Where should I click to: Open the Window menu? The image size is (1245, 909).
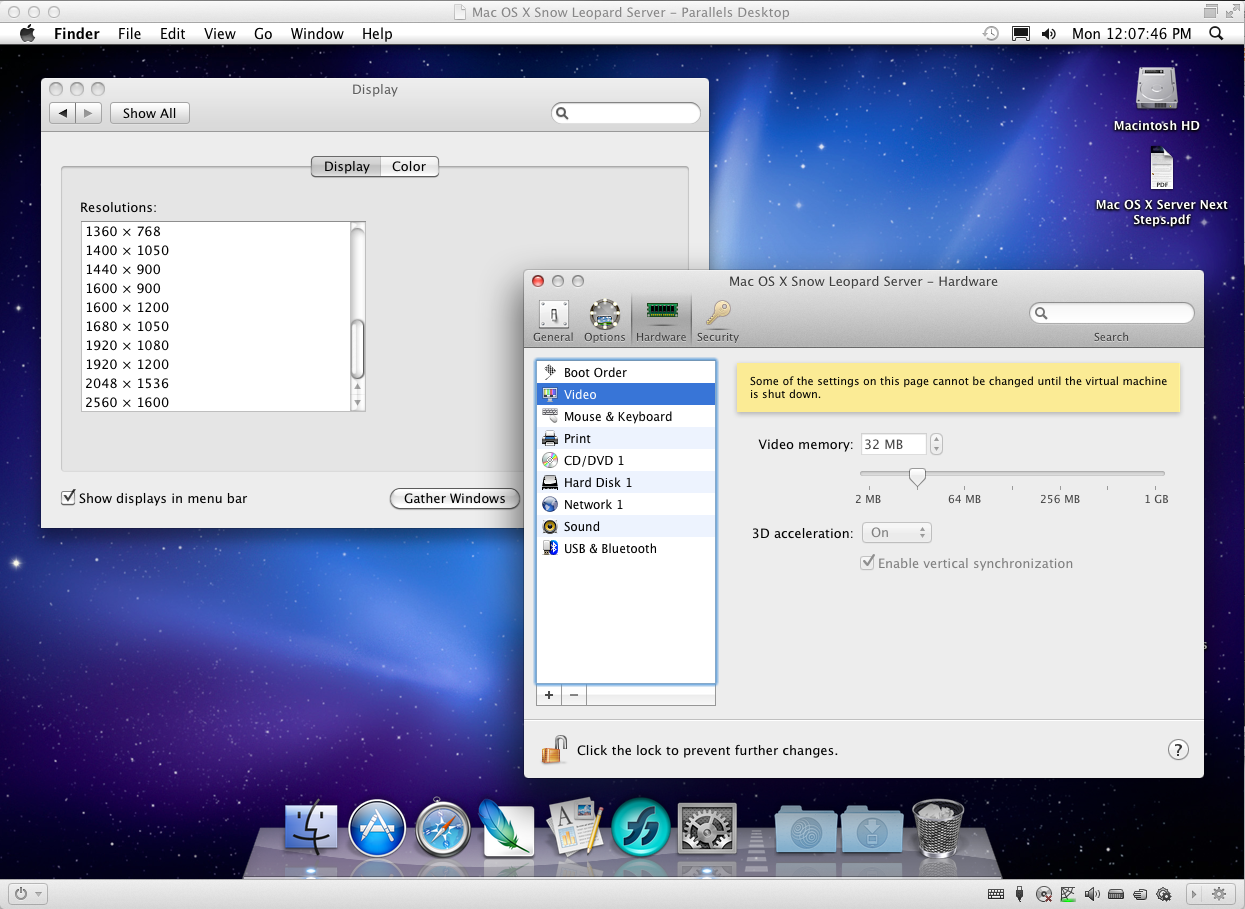(x=317, y=33)
